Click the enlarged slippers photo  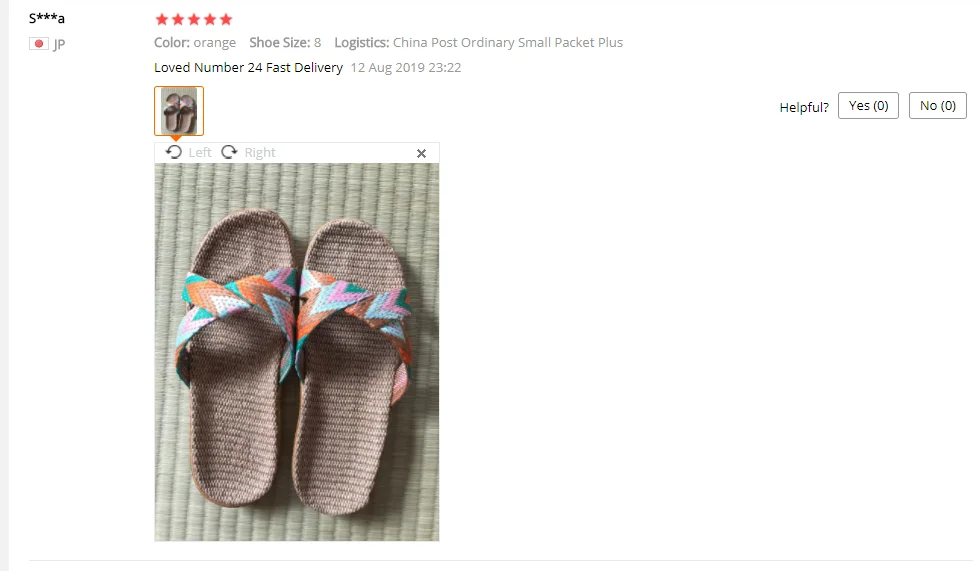pyautogui.click(x=297, y=352)
